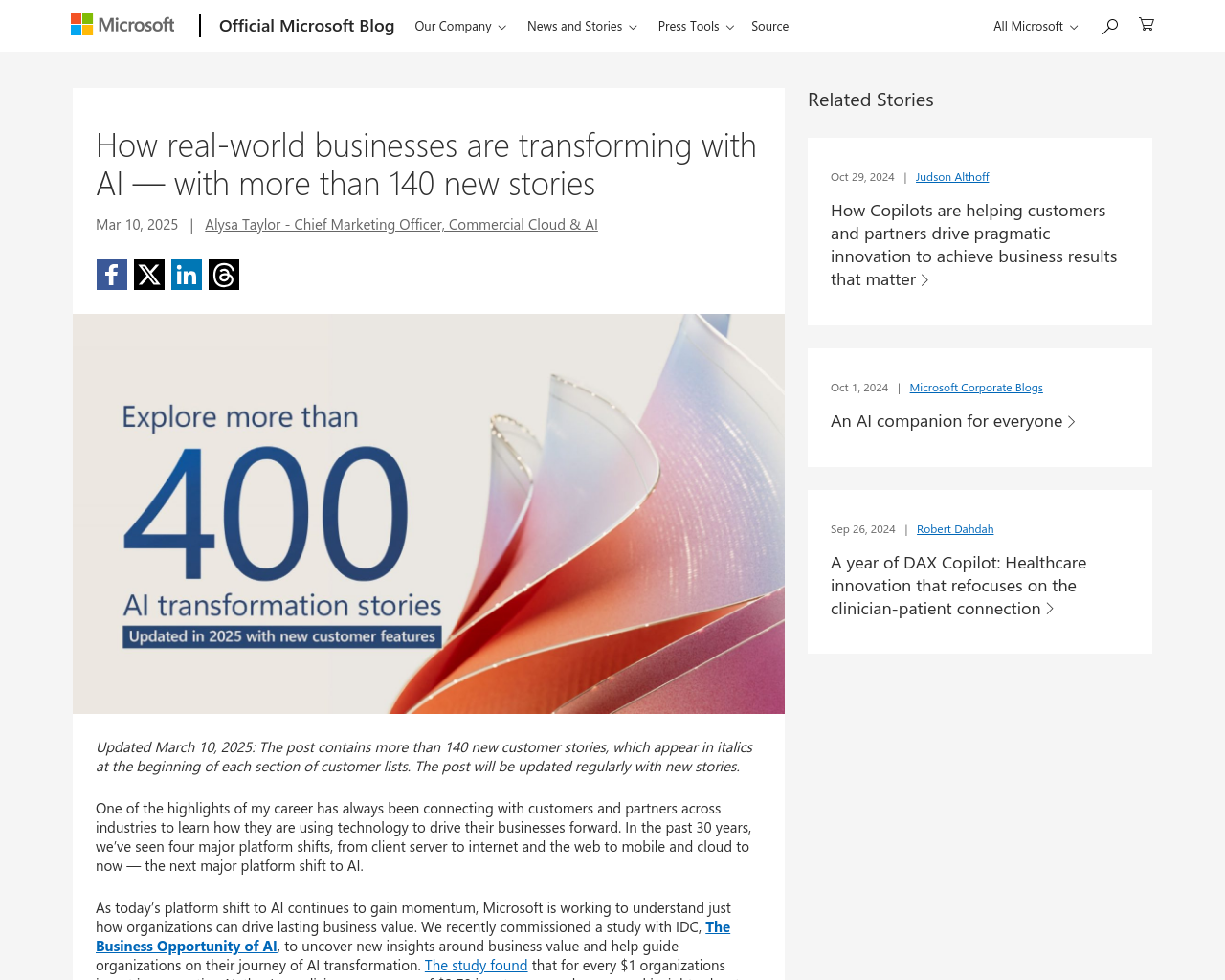The width and height of the screenshot is (1225, 980).
Task: Share the article on Facebook
Action: tap(112, 275)
